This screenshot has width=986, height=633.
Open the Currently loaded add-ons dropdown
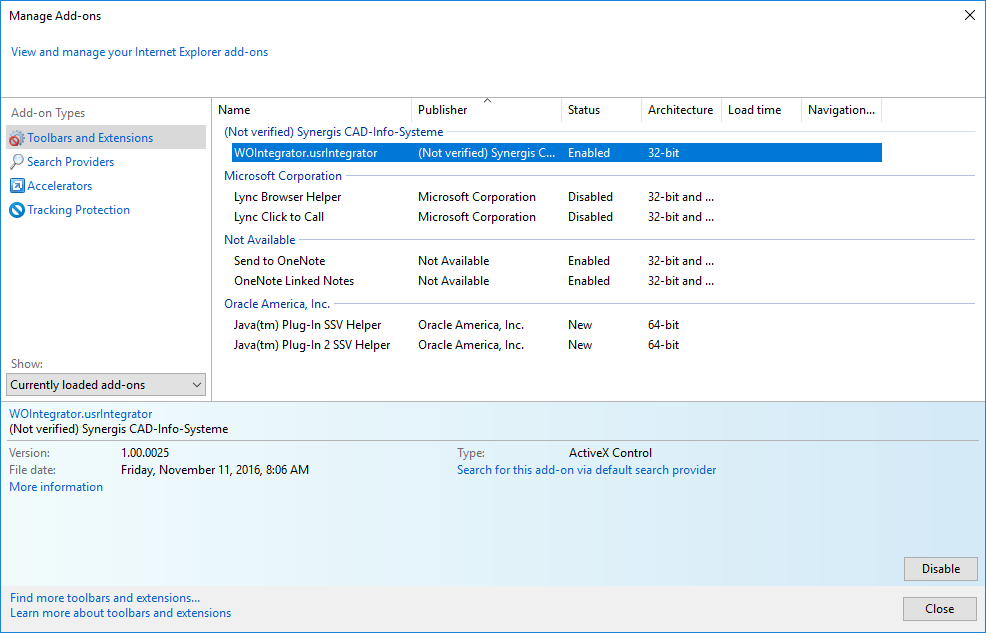pyautogui.click(x=105, y=384)
